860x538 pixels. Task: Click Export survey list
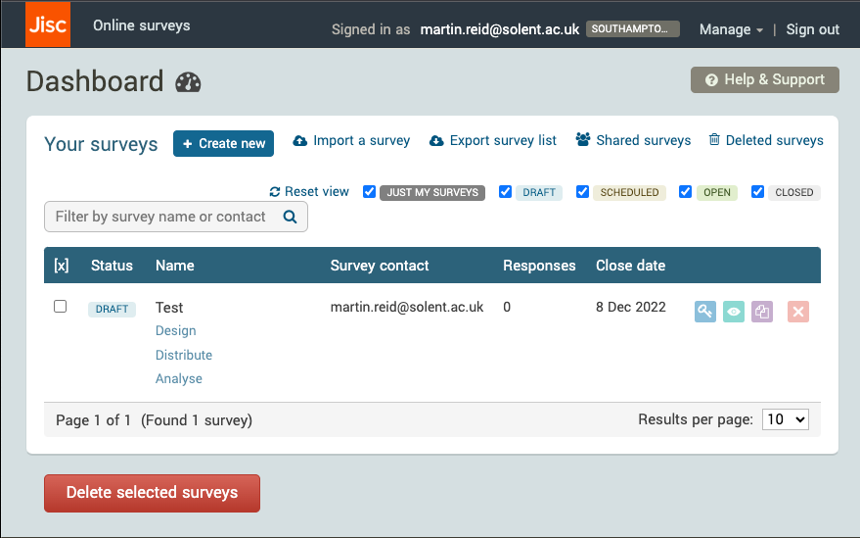coord(493,140)
